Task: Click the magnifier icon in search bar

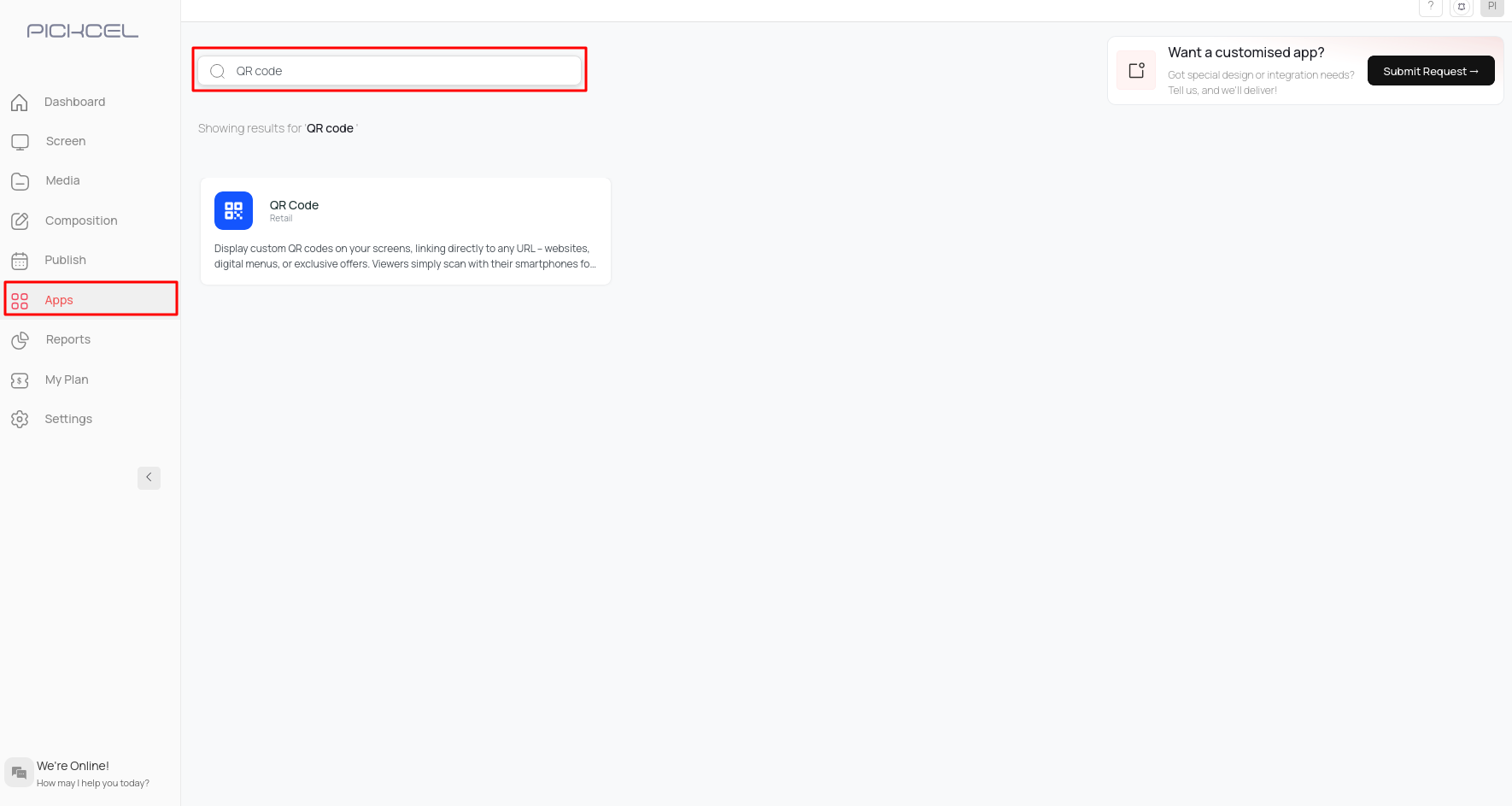Action: coord(218,71)
